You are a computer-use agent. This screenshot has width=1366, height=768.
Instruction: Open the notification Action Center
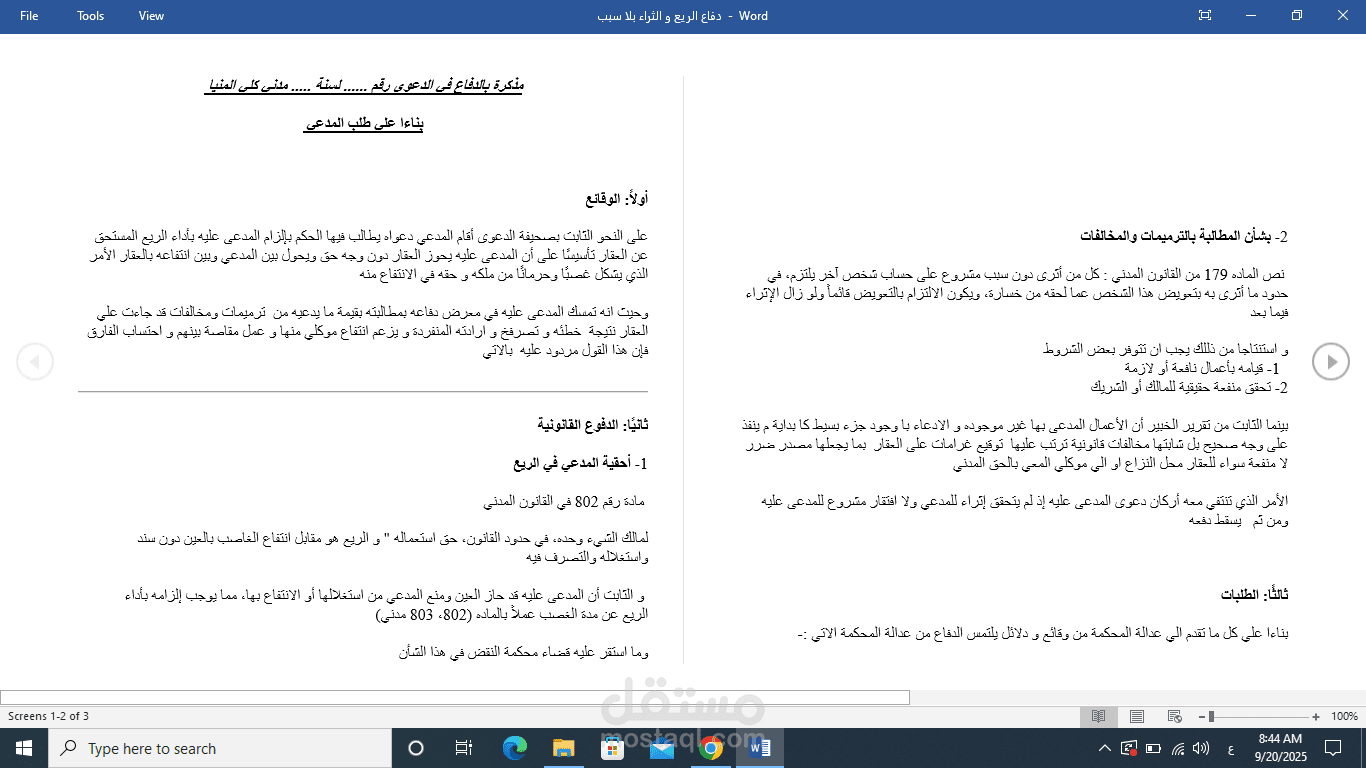point(1333,748)
